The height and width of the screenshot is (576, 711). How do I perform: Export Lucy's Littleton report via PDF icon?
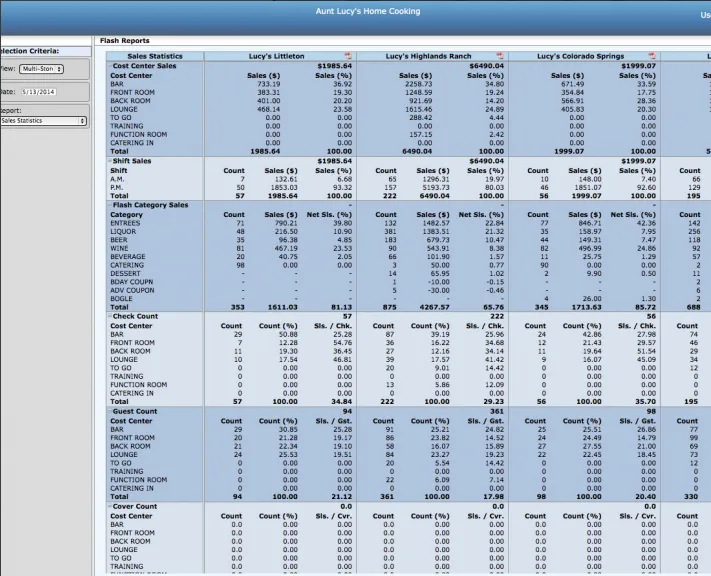point(348,56)
